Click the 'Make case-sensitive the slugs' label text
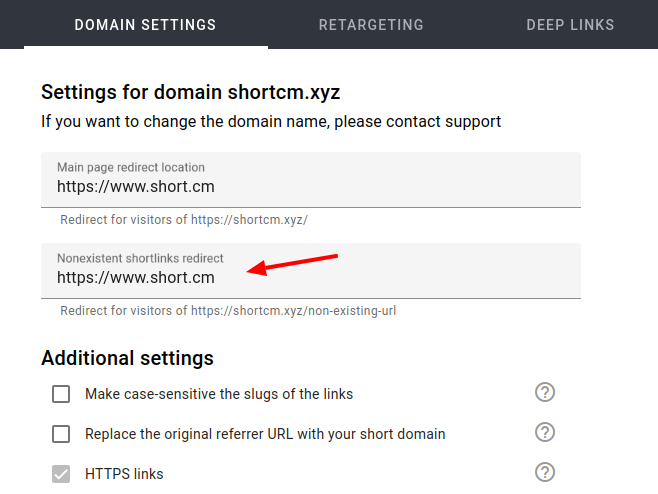This screenshot has width=658, height=494. pyautogui.click(x=219, y=394)
